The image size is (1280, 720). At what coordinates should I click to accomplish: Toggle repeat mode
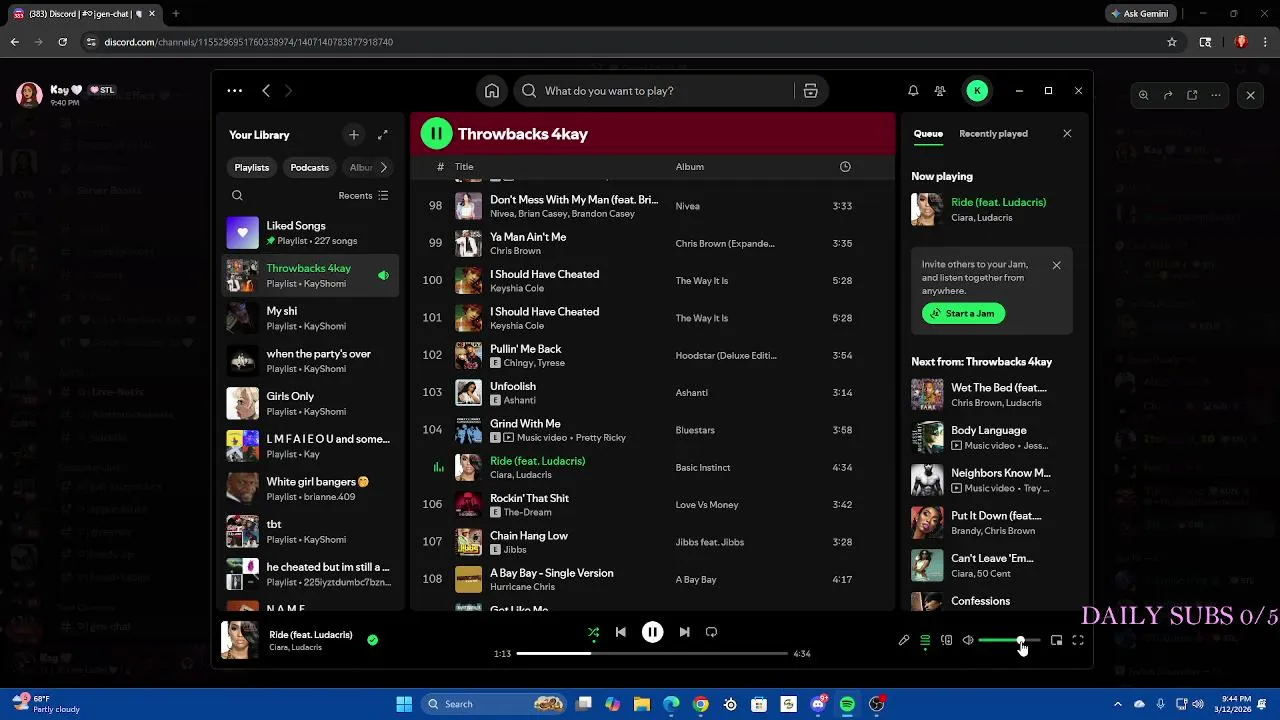tap(711, 632)
